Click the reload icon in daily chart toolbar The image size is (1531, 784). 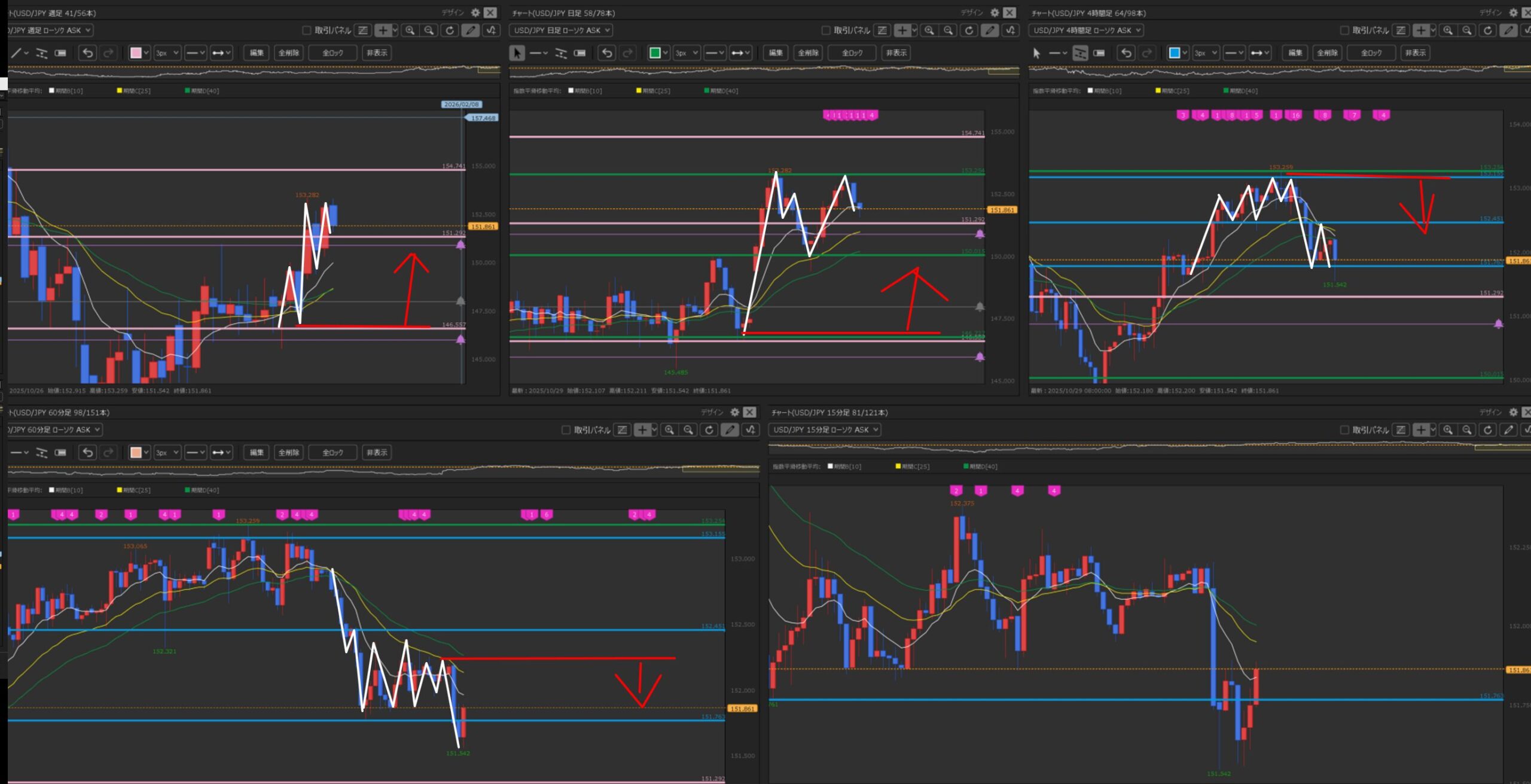point(969,30)
